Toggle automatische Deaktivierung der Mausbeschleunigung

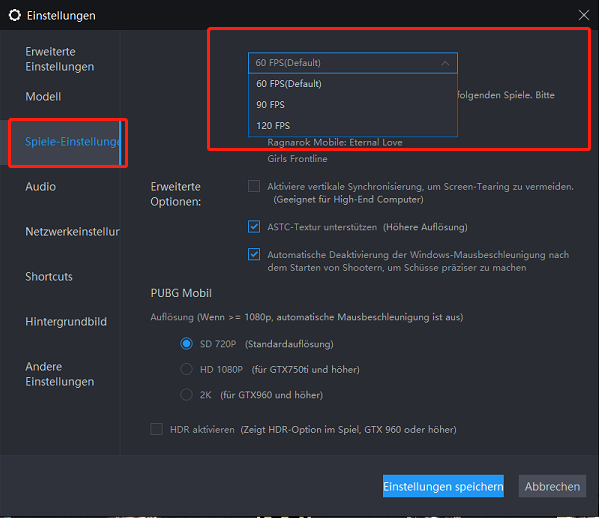coord(254,254)
